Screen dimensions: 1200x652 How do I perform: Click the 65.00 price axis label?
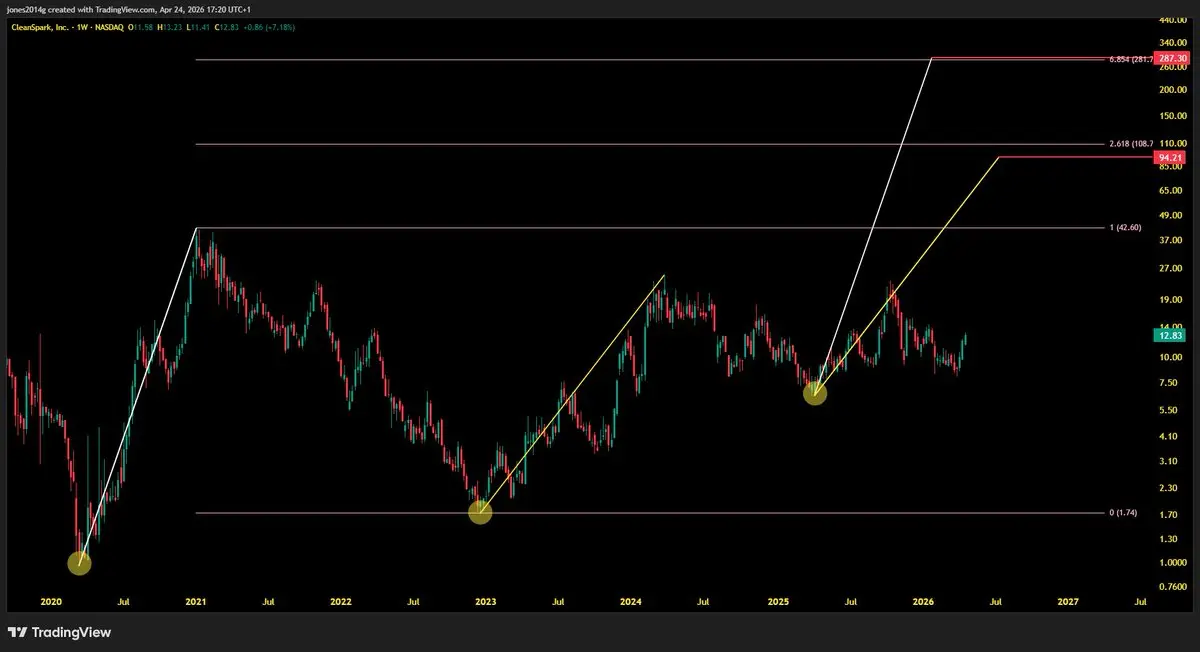point(1169,190)
